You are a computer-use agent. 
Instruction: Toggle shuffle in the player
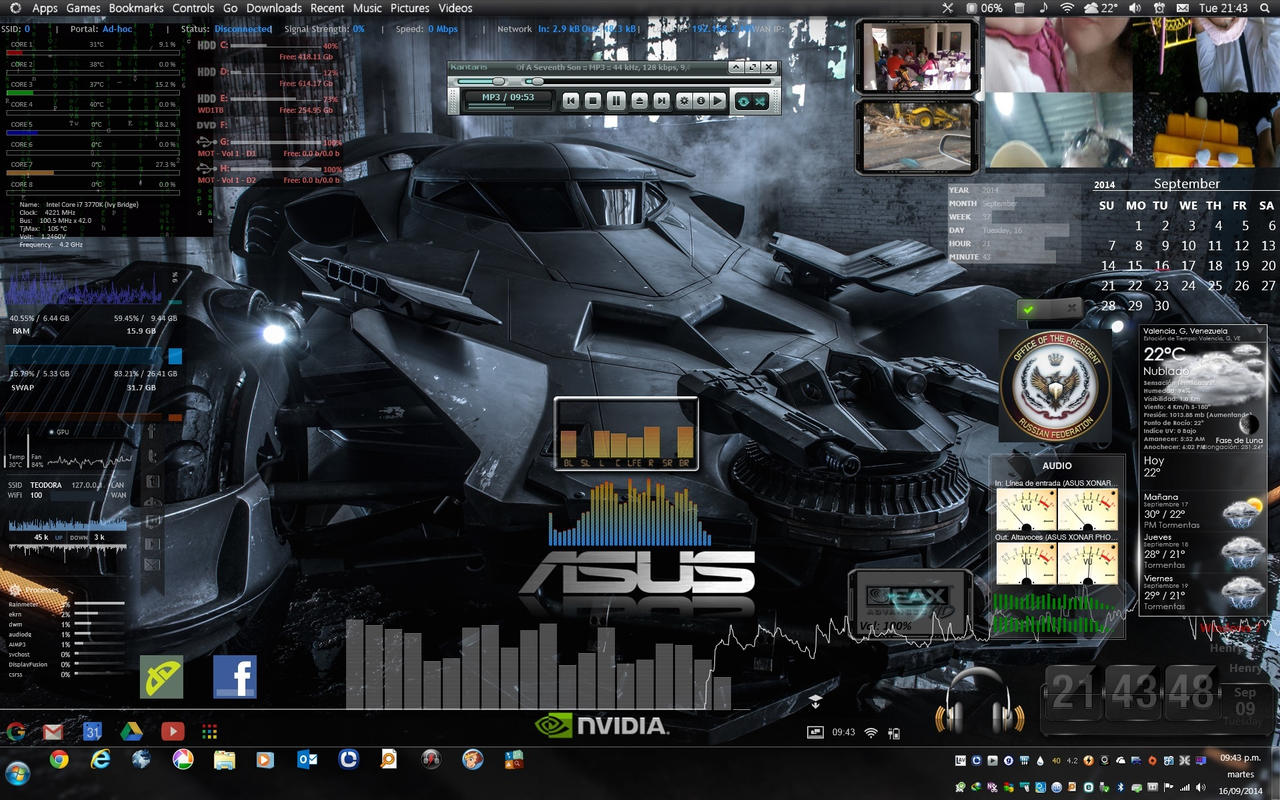tap(760, 102)
